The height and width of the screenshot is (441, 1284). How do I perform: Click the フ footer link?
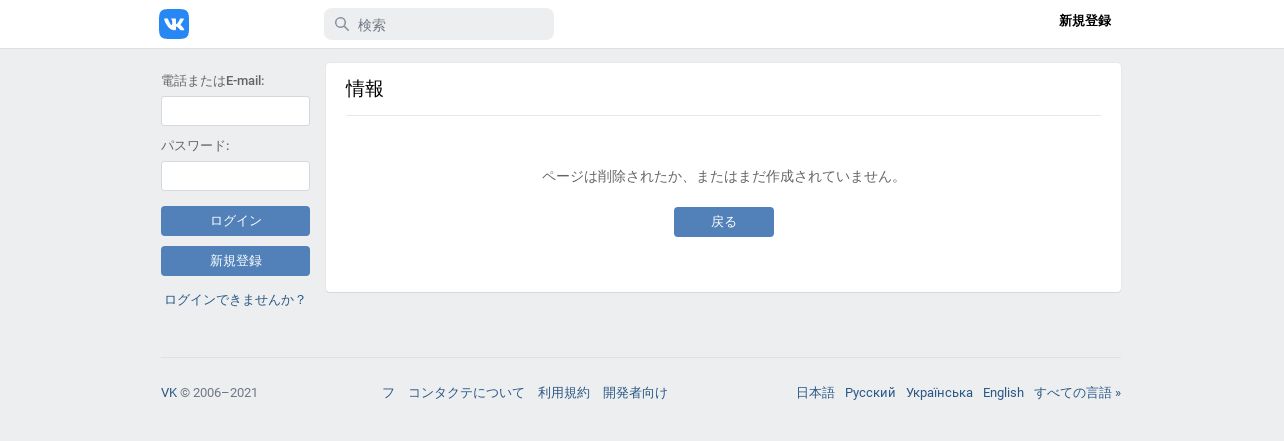coord(388,393)
